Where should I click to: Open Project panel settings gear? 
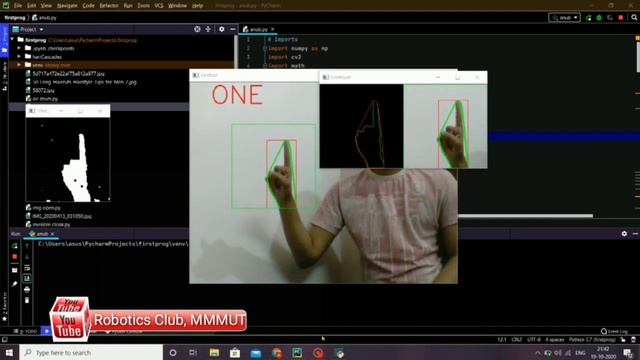tap(222, 29)
